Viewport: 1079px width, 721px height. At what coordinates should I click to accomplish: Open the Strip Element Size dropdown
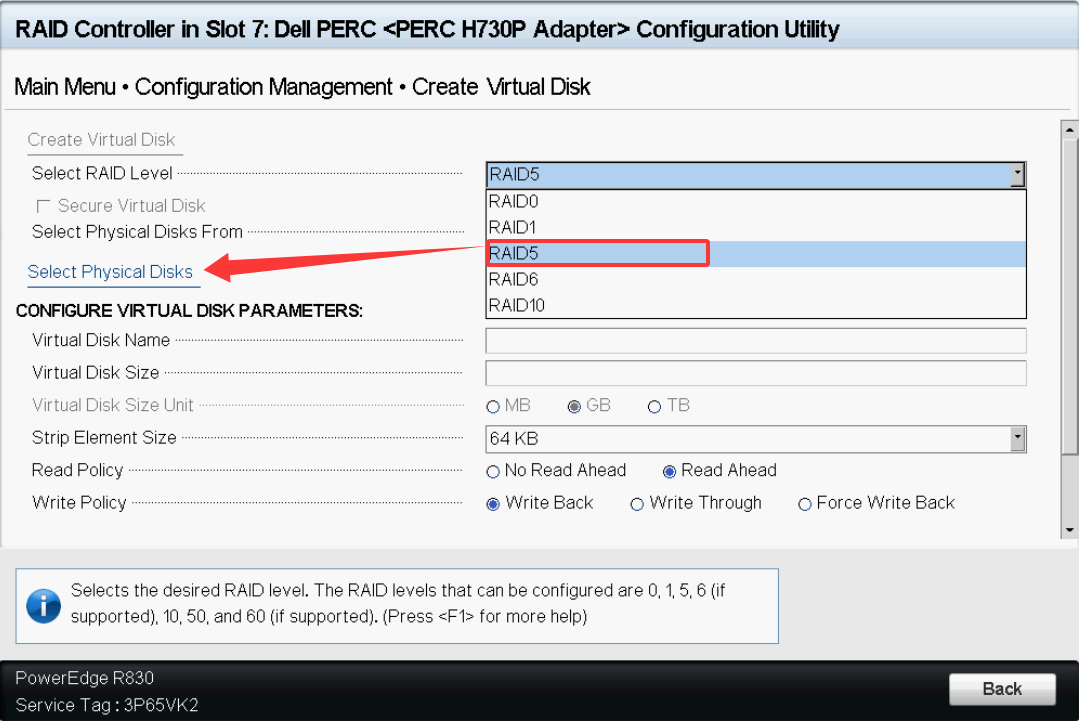(x=1017, y=438)
